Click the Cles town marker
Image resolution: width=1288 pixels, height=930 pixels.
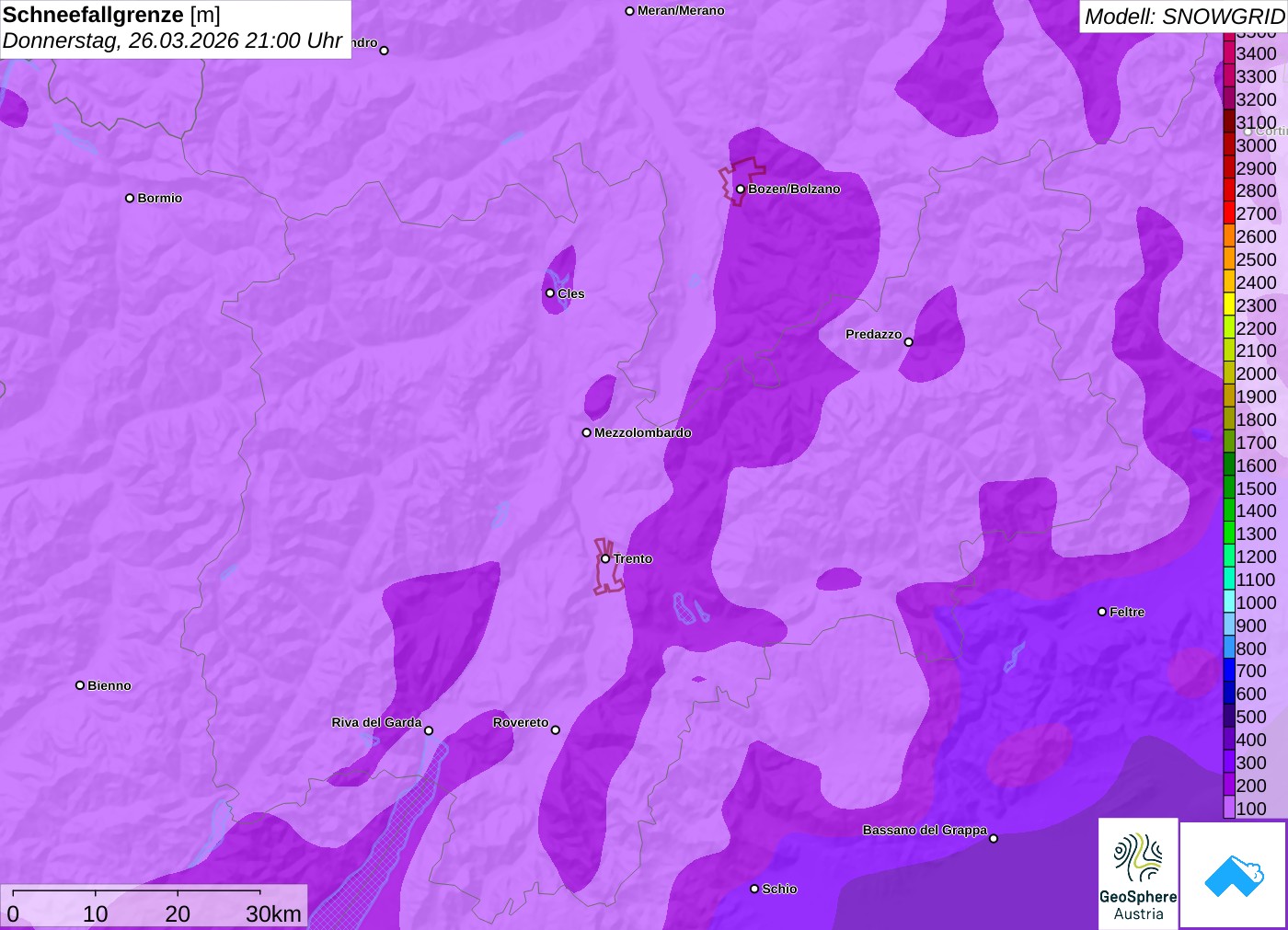click(550, 293)
